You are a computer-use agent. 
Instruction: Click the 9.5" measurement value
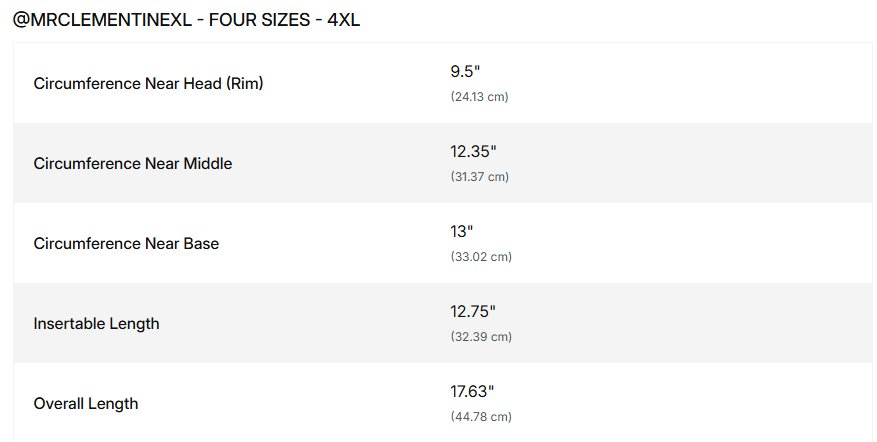tap(466, 72)
